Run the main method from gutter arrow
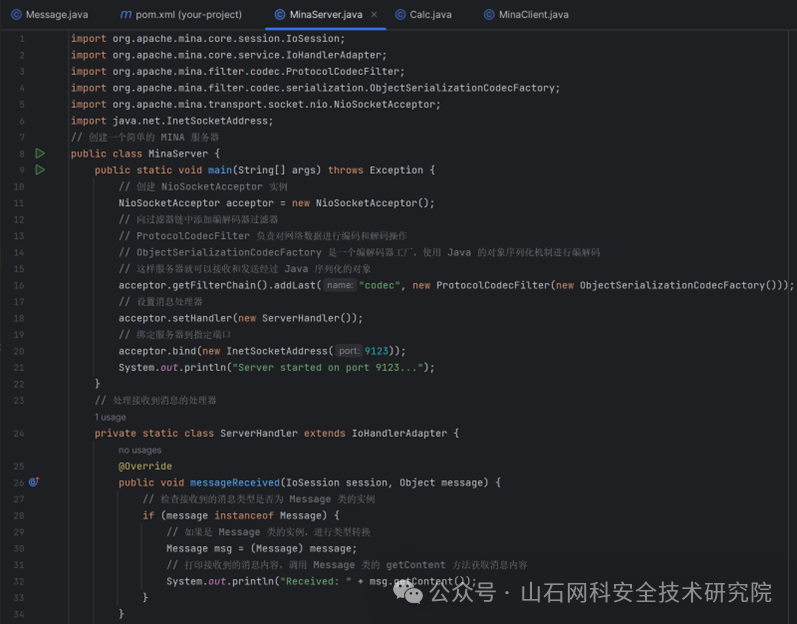This screenshot has width=797, height=624. (x=40, y=170)
